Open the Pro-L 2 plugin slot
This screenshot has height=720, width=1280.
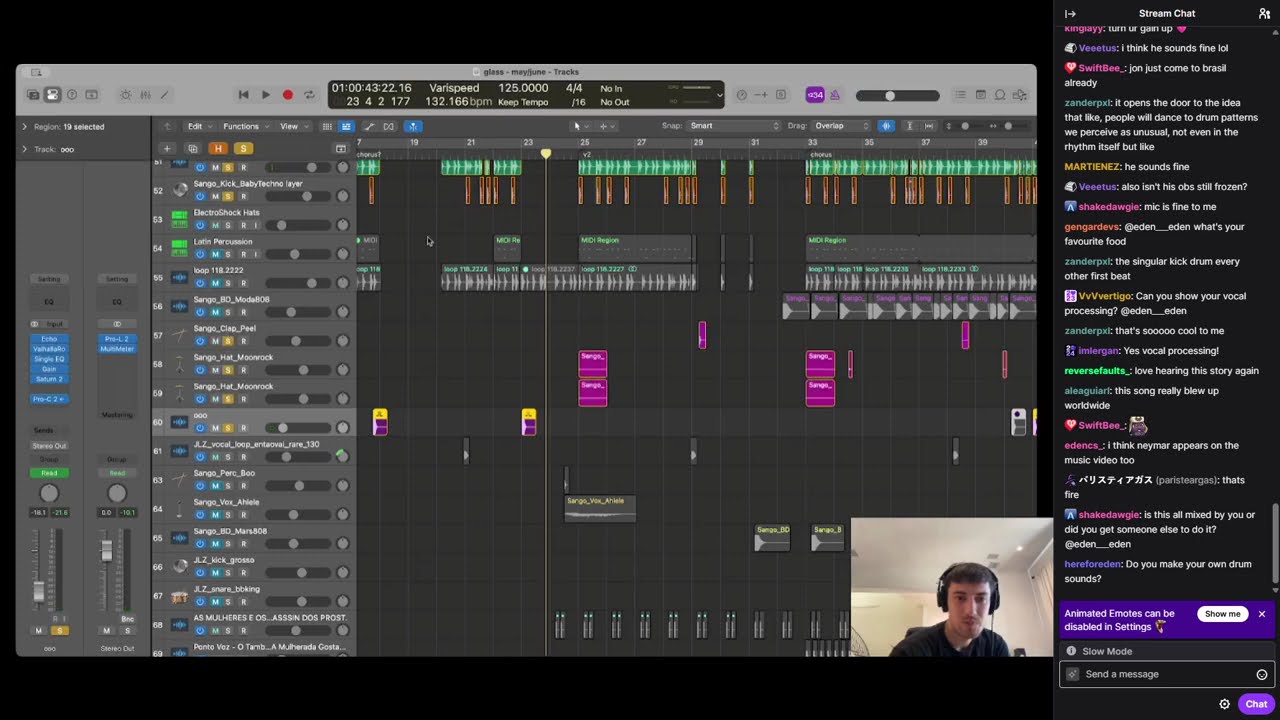(x=117, y=339)
